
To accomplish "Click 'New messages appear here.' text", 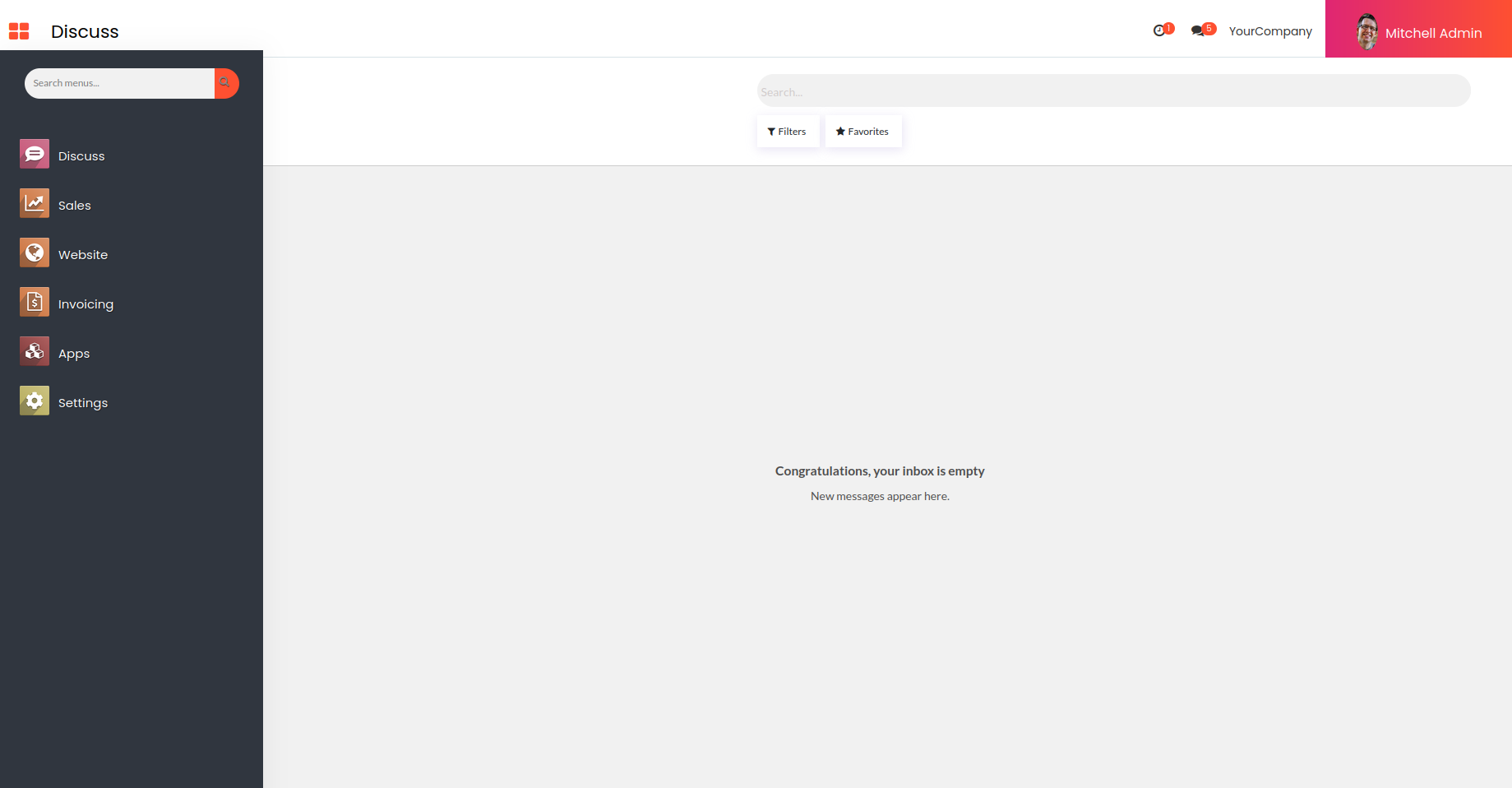I will (880, 496).
